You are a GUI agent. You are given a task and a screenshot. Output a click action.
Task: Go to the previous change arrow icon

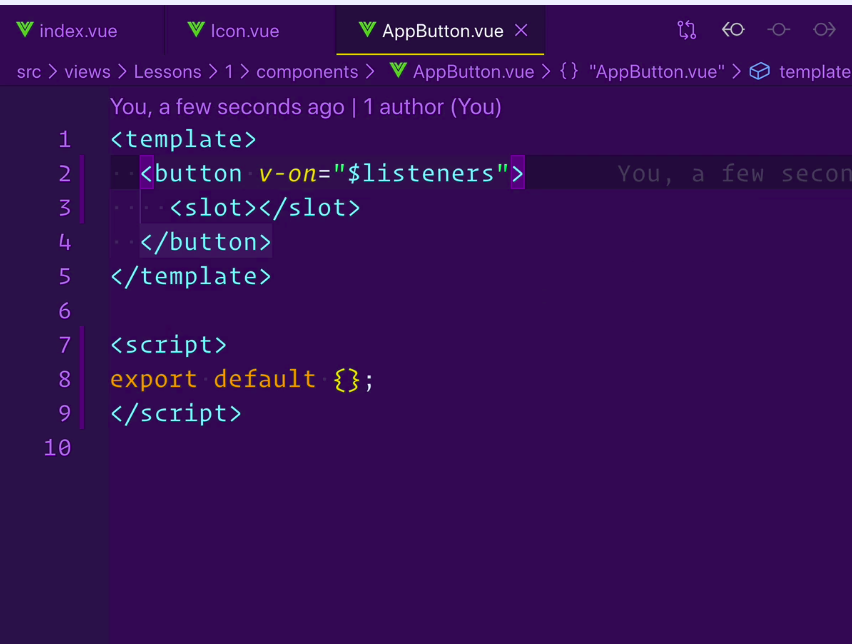(x=733, y=29)
